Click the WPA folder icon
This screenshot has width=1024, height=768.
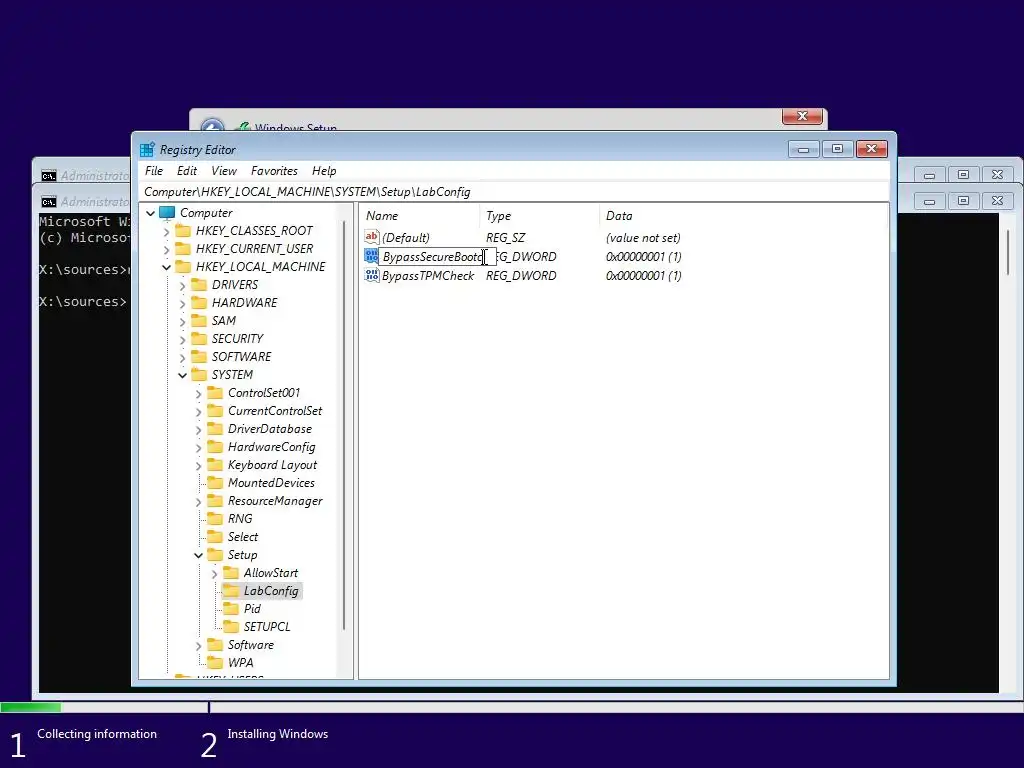(x=215, y=662)
